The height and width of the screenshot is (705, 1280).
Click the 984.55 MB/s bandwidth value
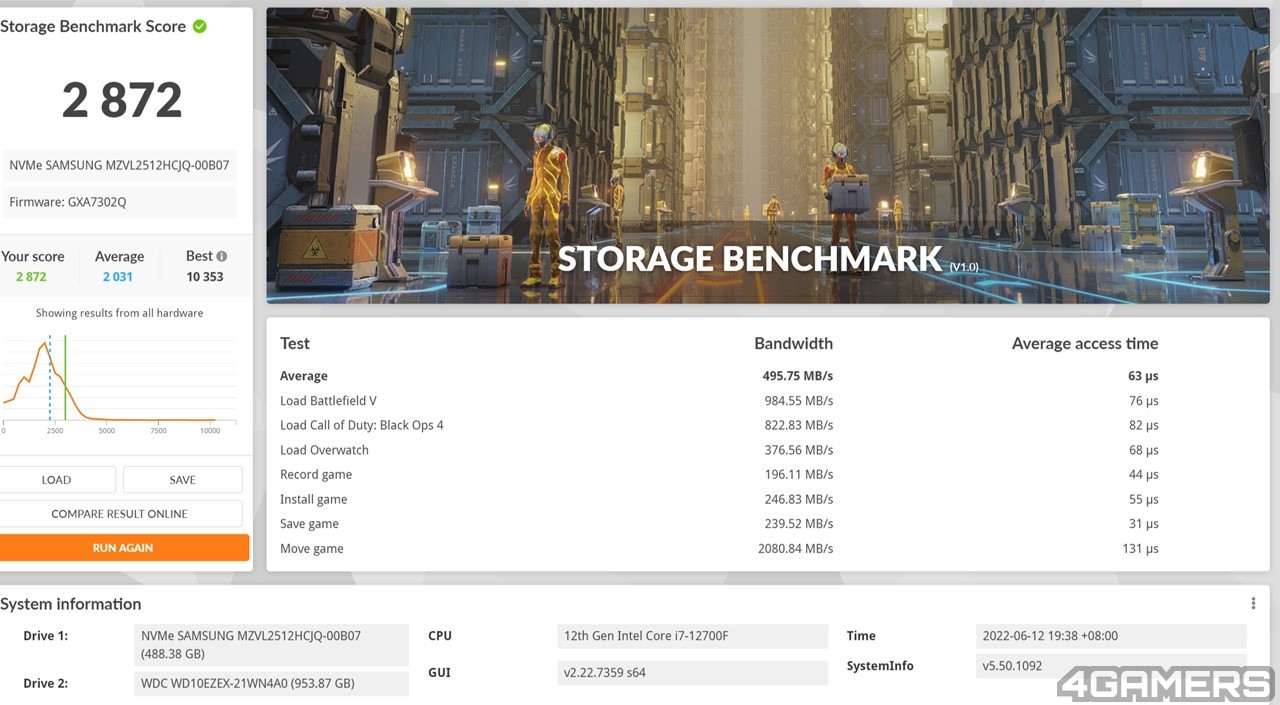[x=799, y=401]
